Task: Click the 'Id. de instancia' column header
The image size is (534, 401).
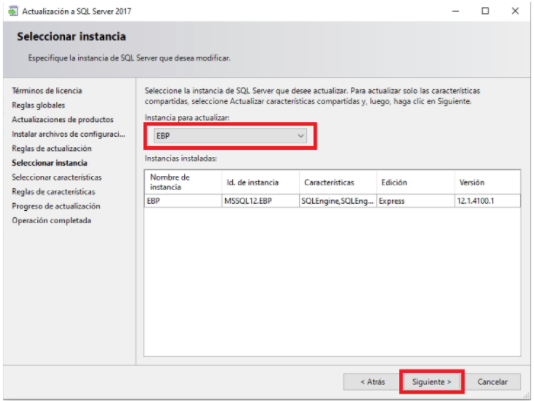Action: (x=261, y=182)
